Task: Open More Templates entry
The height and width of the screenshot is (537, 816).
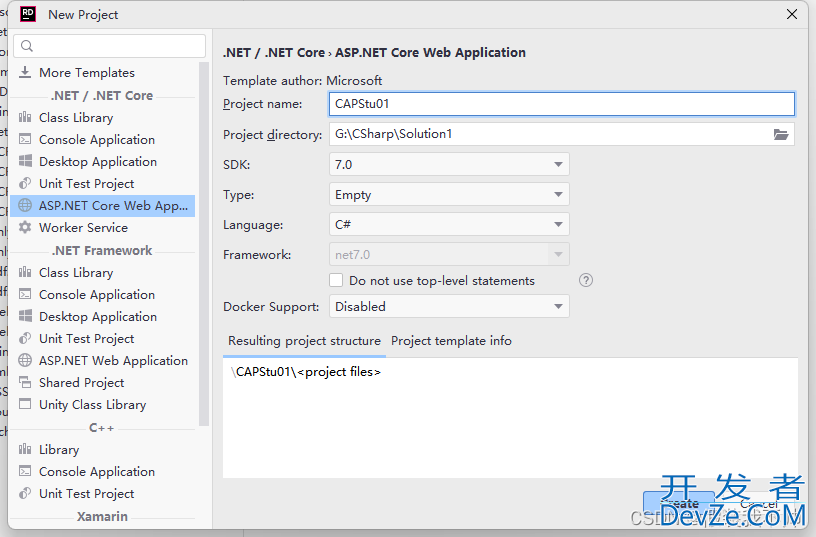Action: pyautogui.click(x=87, y=72)
